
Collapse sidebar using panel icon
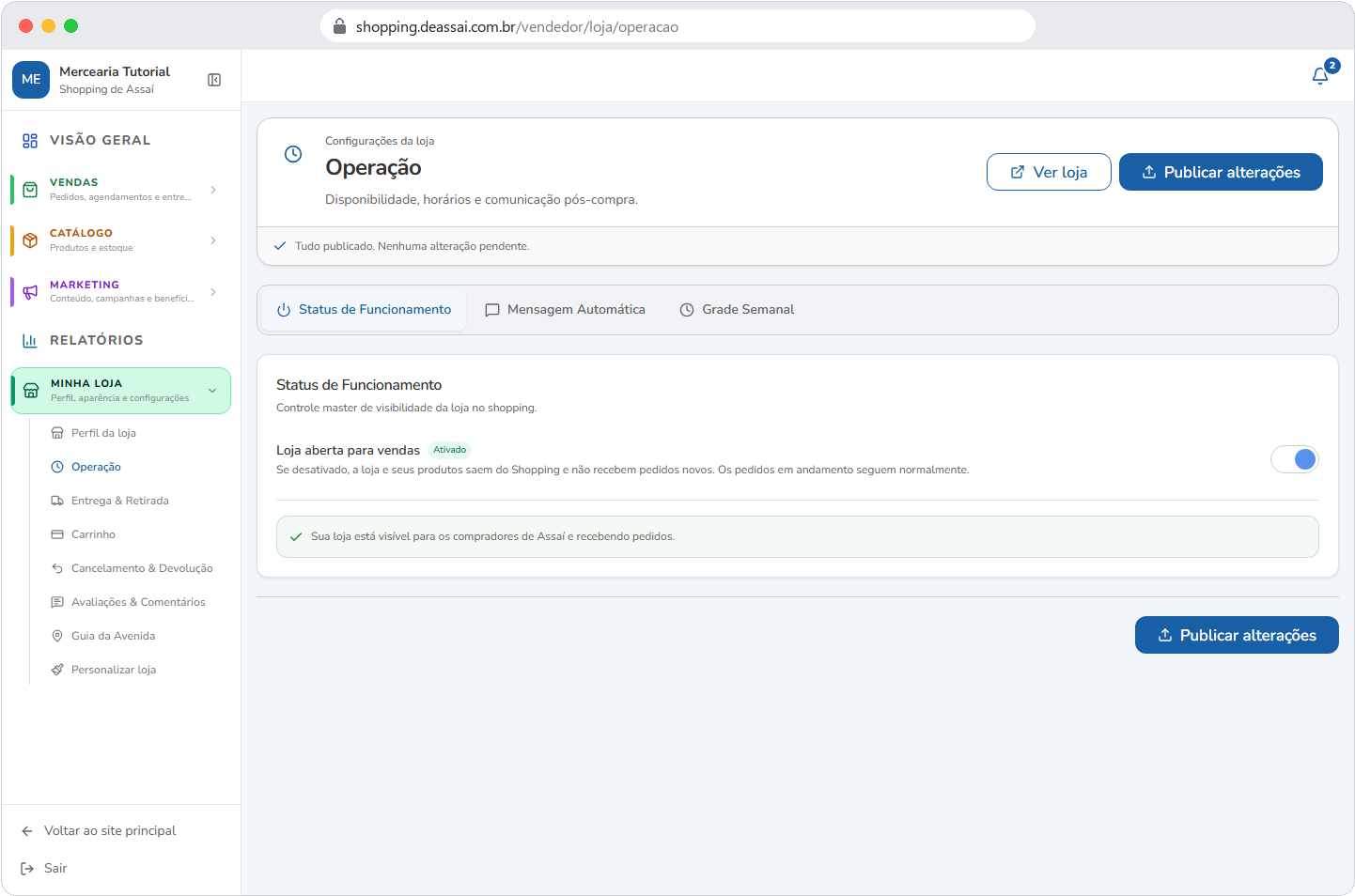(x=214, y=80)
